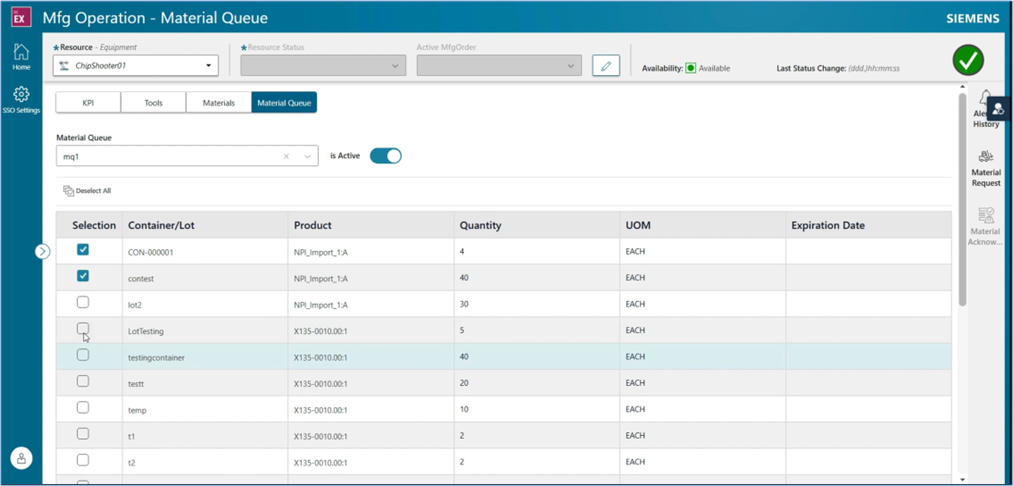Viewport: 1013px width, 486px height.
Task: Clear the mq1 selection with X icon
Action: coord(286,156)
